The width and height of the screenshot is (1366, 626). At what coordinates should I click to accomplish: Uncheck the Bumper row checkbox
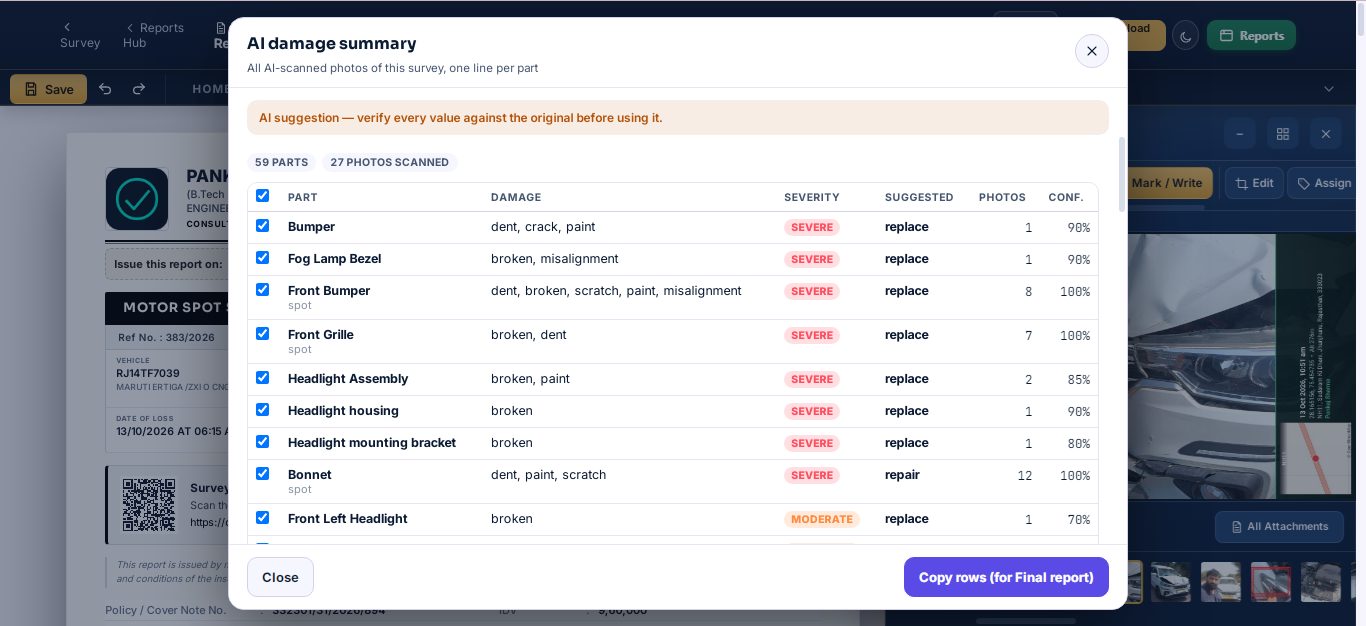(262, 226)
